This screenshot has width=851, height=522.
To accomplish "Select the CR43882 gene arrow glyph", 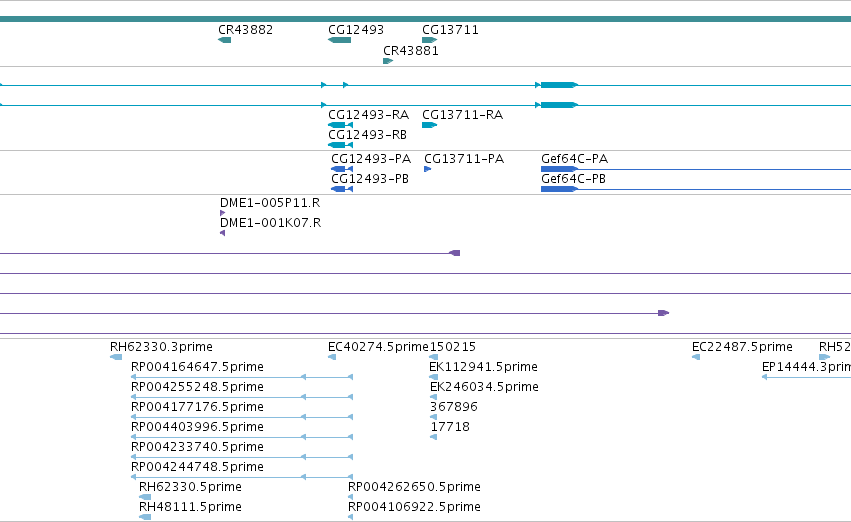I will click(x=225, y=40).
